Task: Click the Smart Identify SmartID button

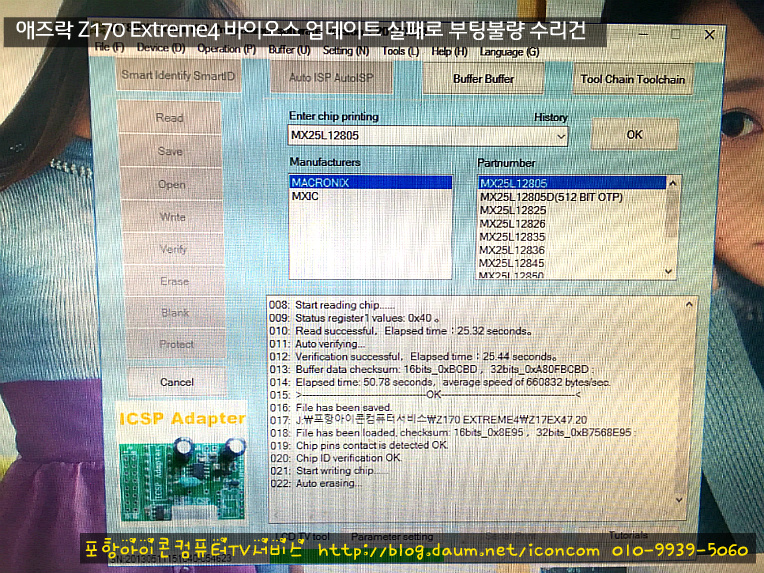Action: pyautogui.click(x=178, y=75)
